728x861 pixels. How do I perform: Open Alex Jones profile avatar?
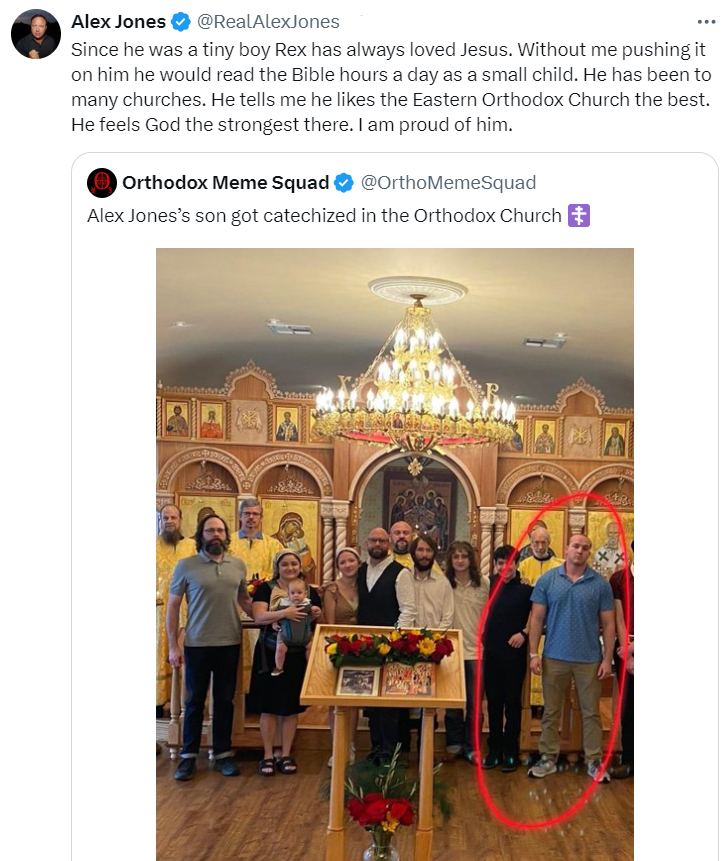pos(36,33)
